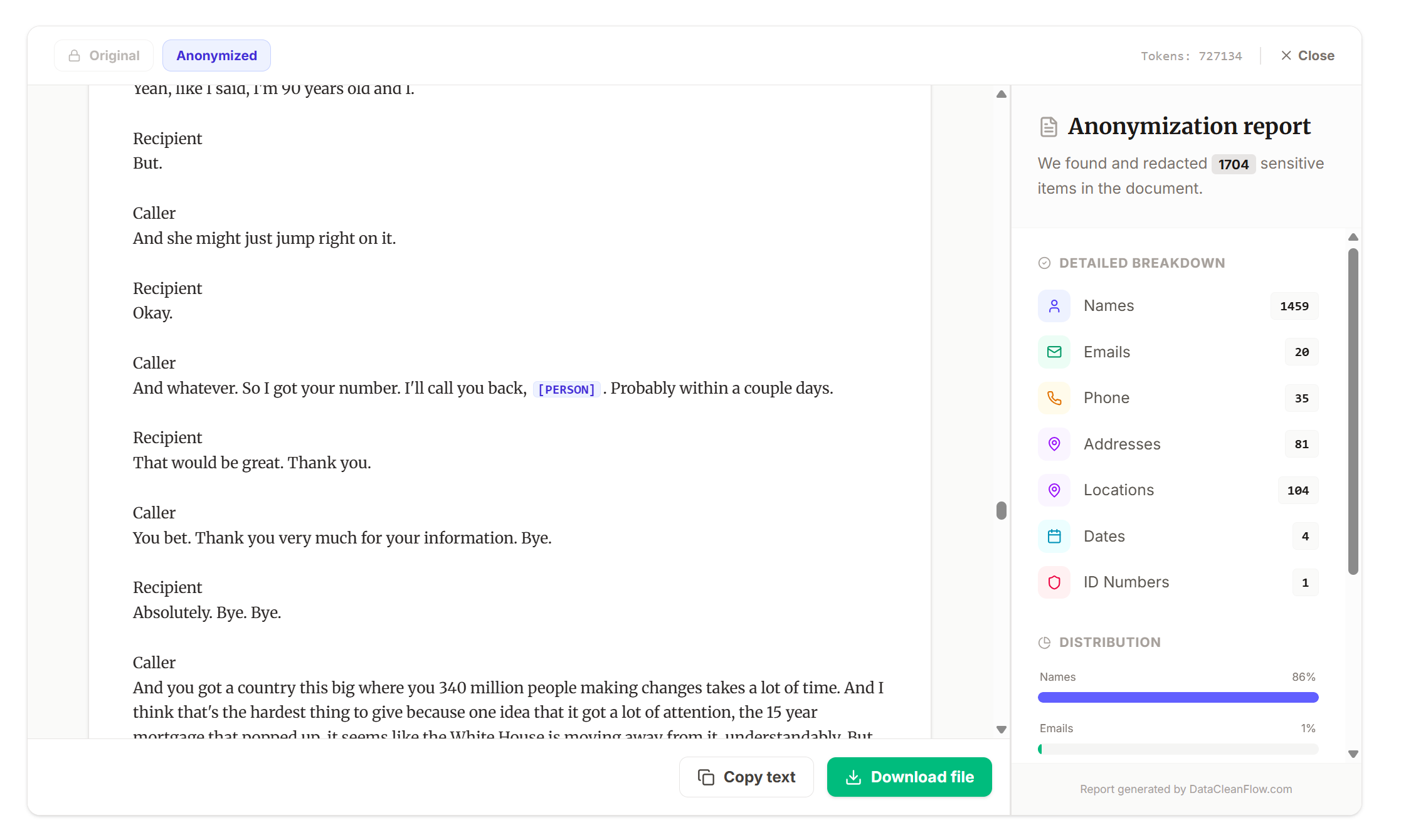
Task: Copy the anonymized text
Action: [746, 777]
